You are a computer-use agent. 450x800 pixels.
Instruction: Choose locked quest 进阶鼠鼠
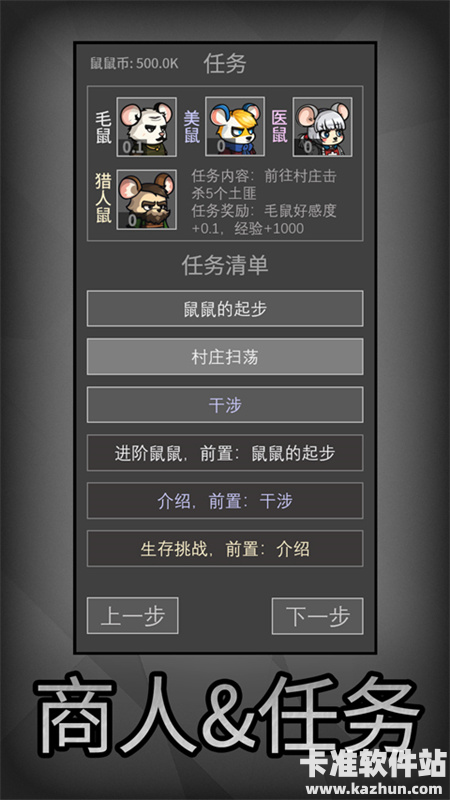click(225, 453)
